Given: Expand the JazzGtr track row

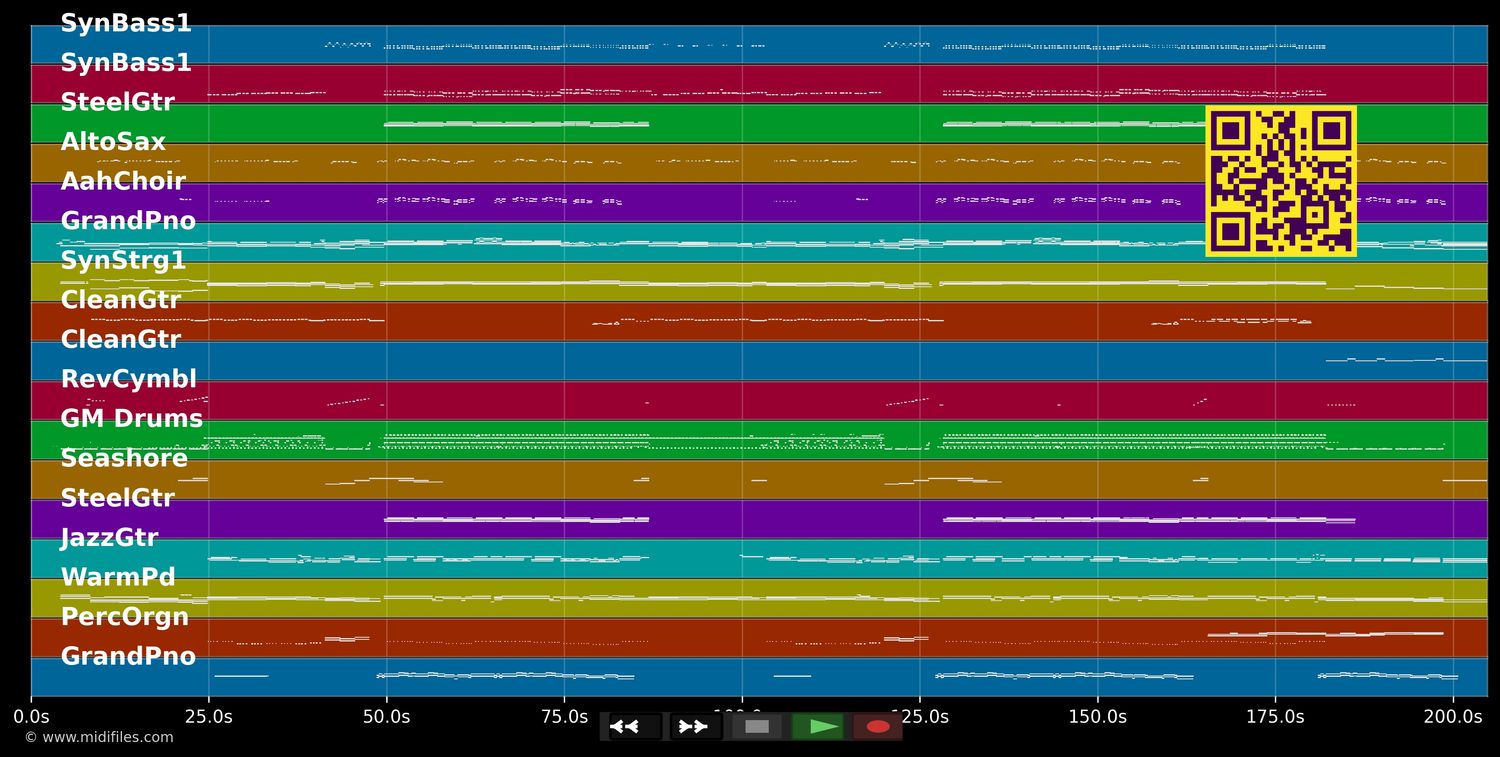Looking at the screenshot, I should point(110,537).
